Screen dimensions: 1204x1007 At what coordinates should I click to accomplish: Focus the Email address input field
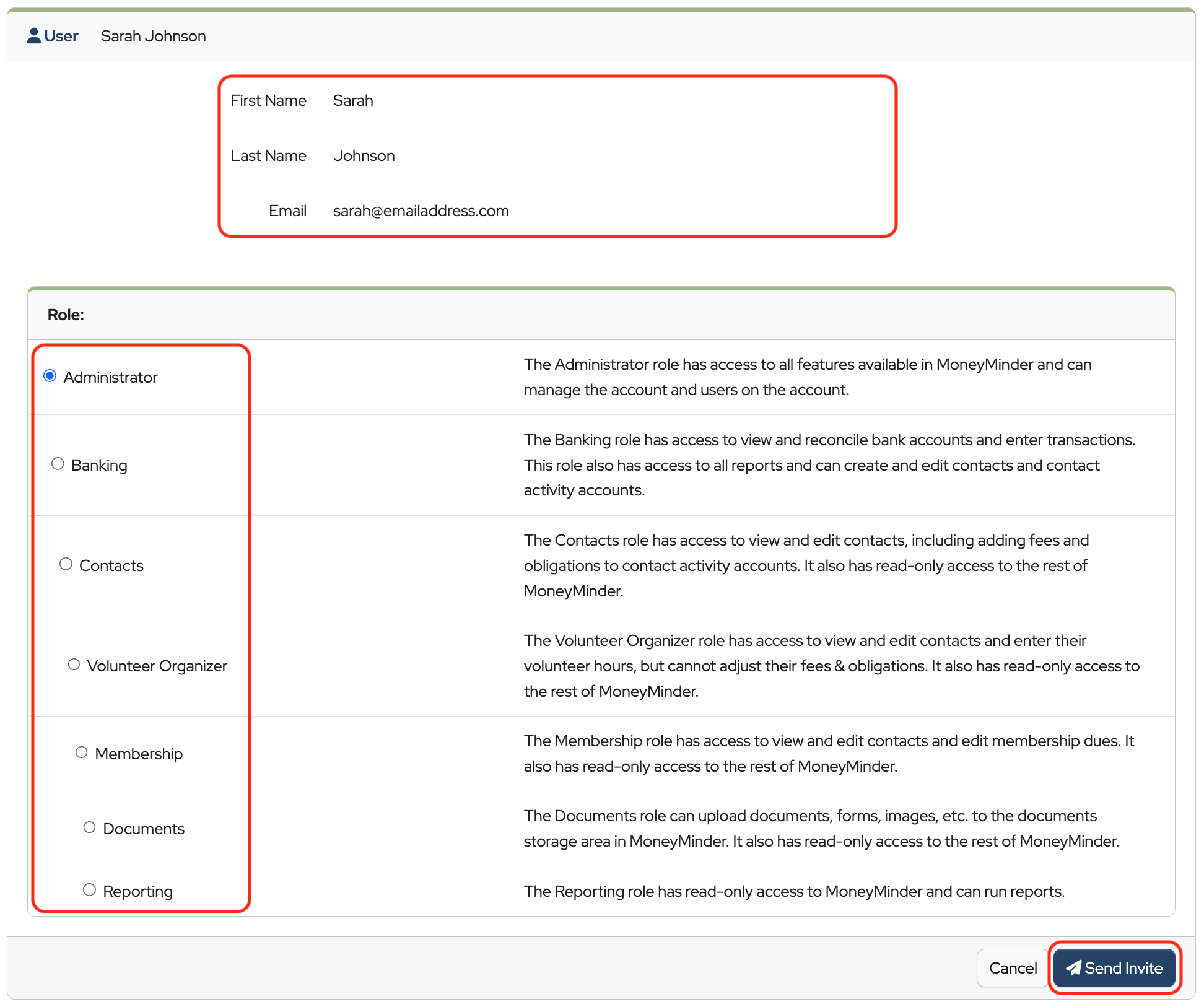tap(601, 211)
